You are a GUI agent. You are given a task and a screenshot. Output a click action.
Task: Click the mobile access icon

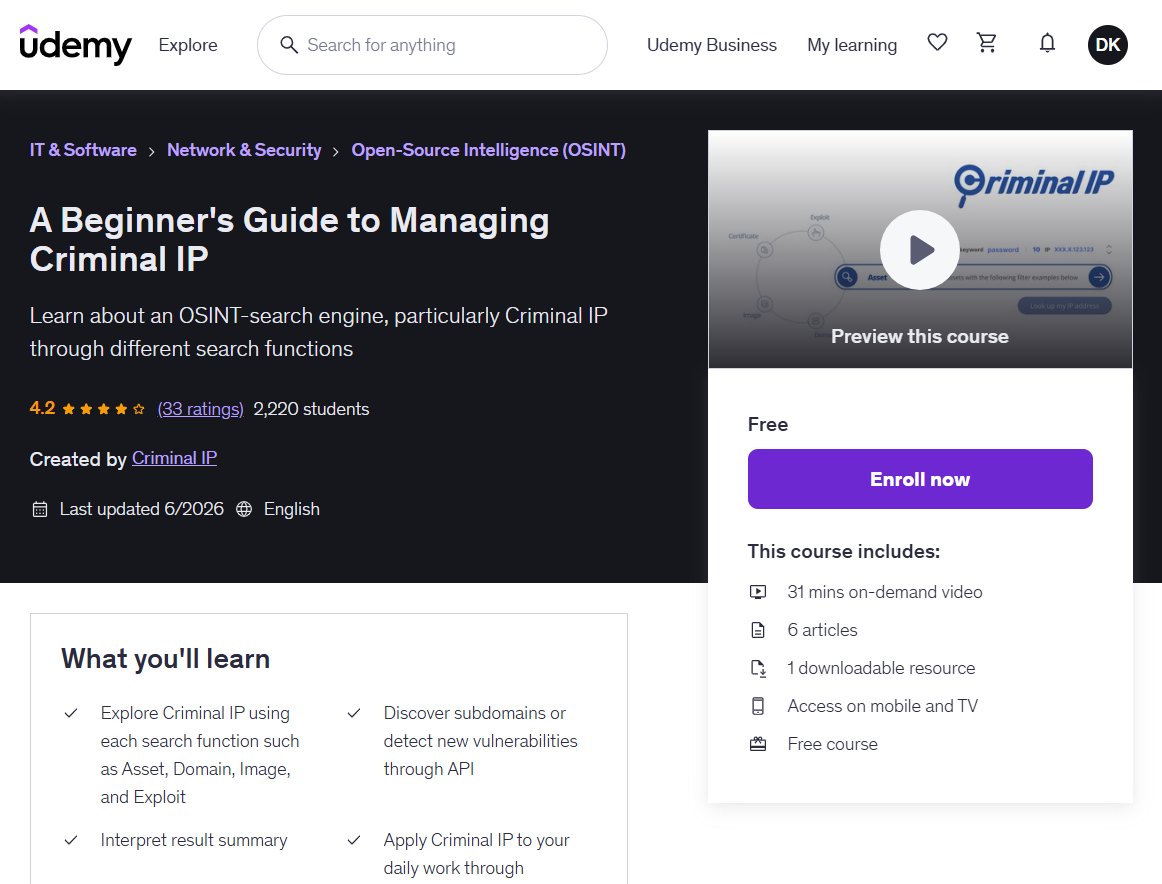point(757,706)
